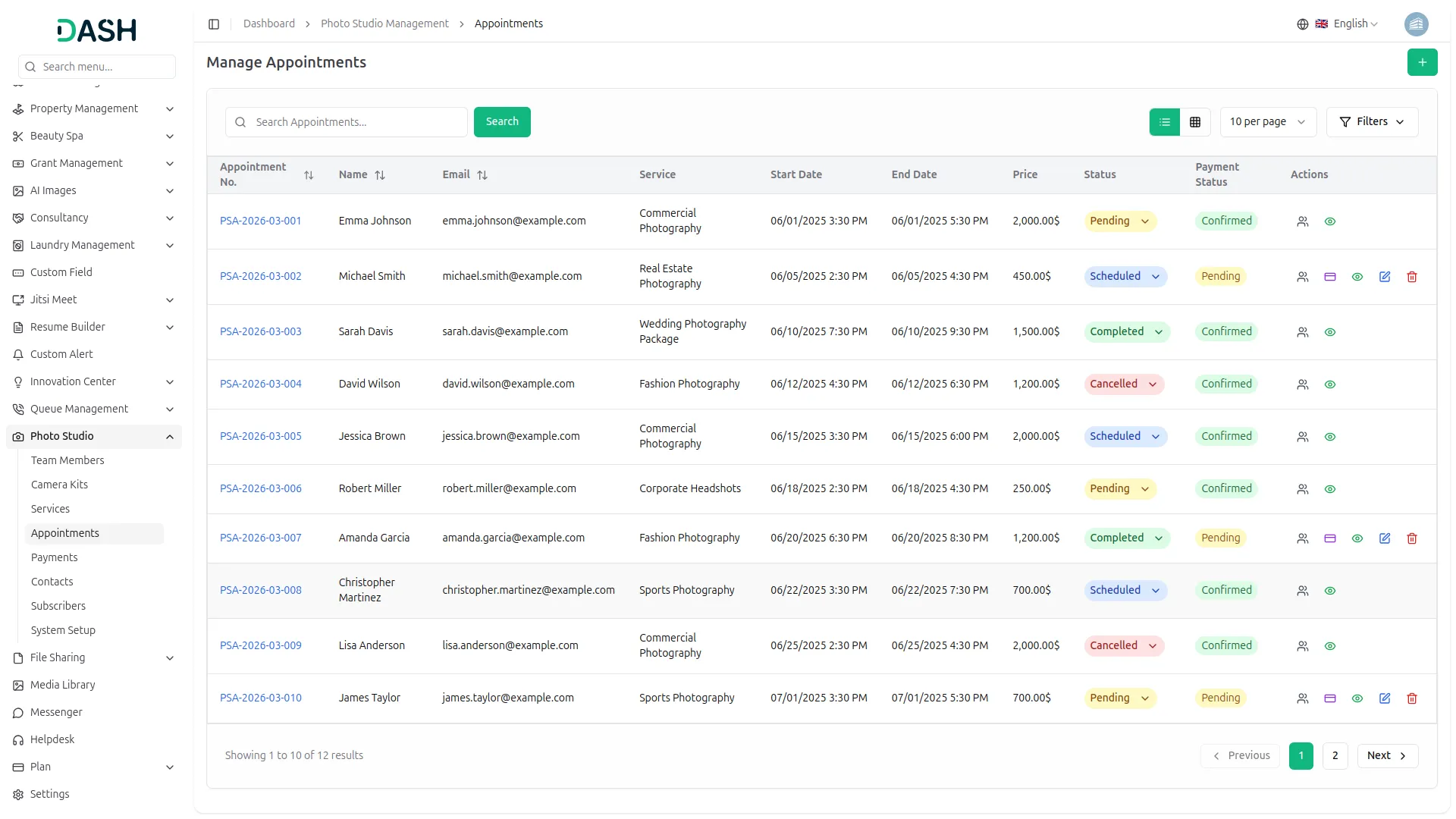Select Camera Kits sidebar item

tap(59, 485)
